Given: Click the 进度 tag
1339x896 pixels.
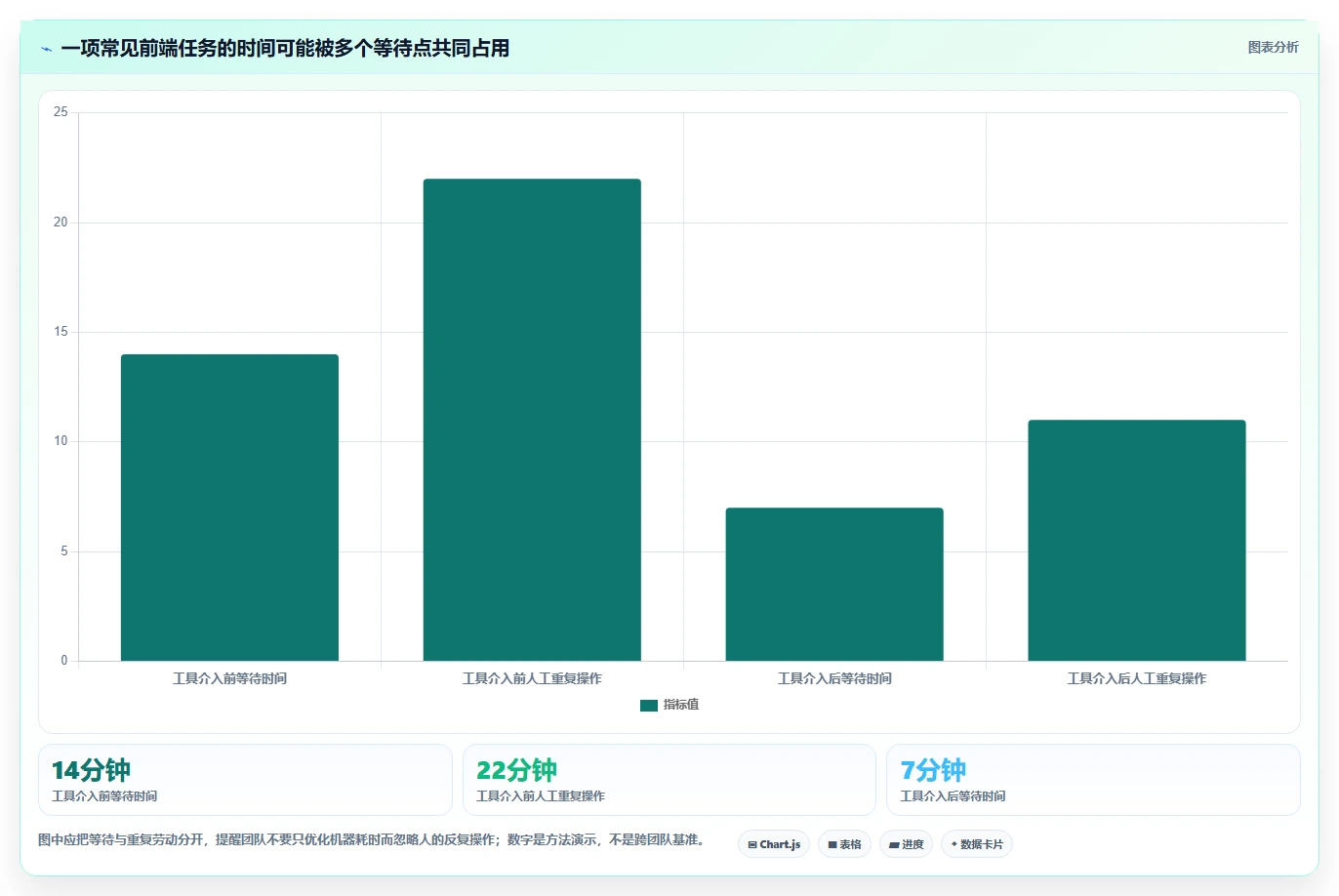Looking at the screenshot, I should [907, 844].
